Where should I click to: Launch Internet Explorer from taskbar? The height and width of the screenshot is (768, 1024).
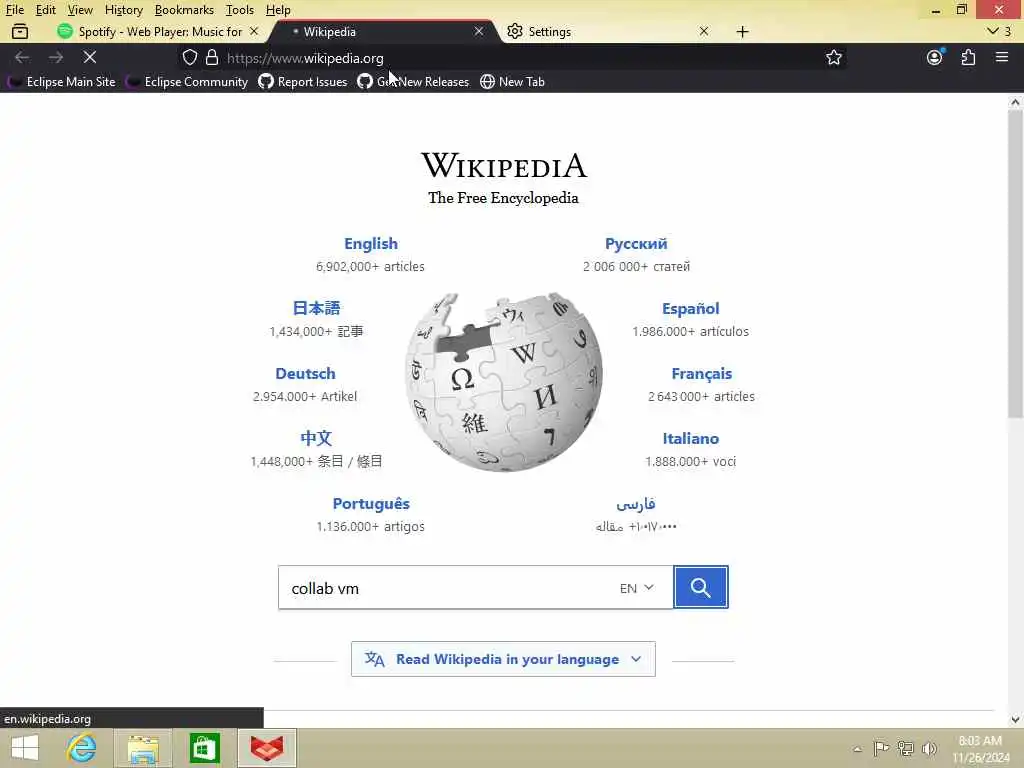coord(82,748)
